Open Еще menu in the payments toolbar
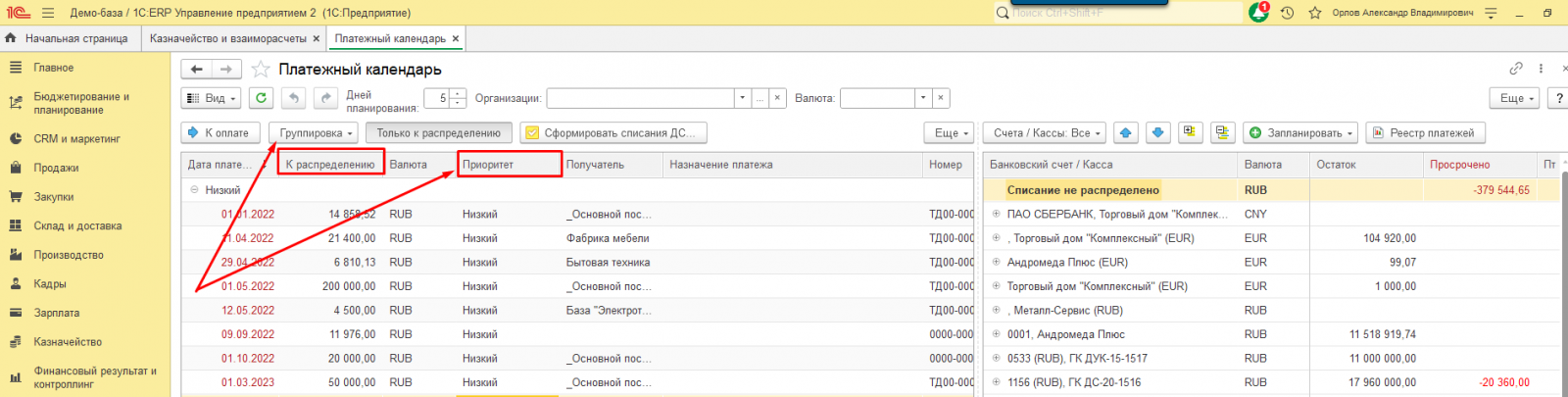The width and height of the screenshot is (1568, 397). point(949,132)
